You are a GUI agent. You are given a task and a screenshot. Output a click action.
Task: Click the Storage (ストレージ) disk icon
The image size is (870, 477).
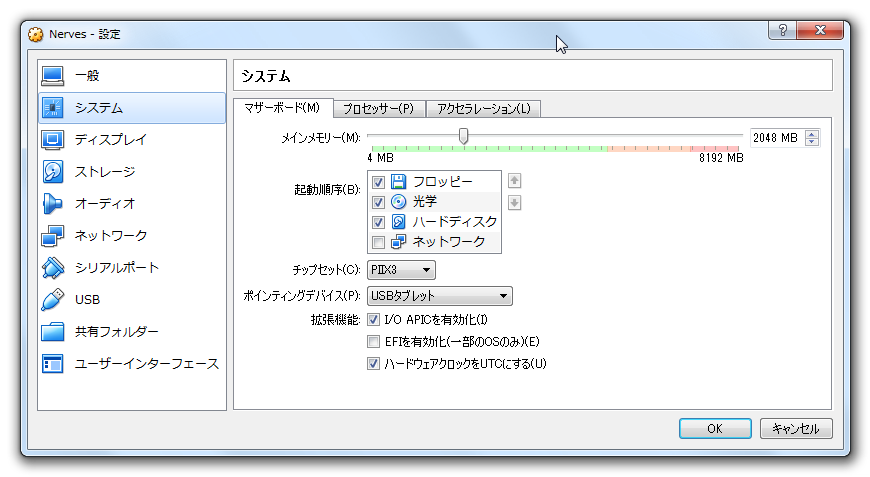click(53, 171)
